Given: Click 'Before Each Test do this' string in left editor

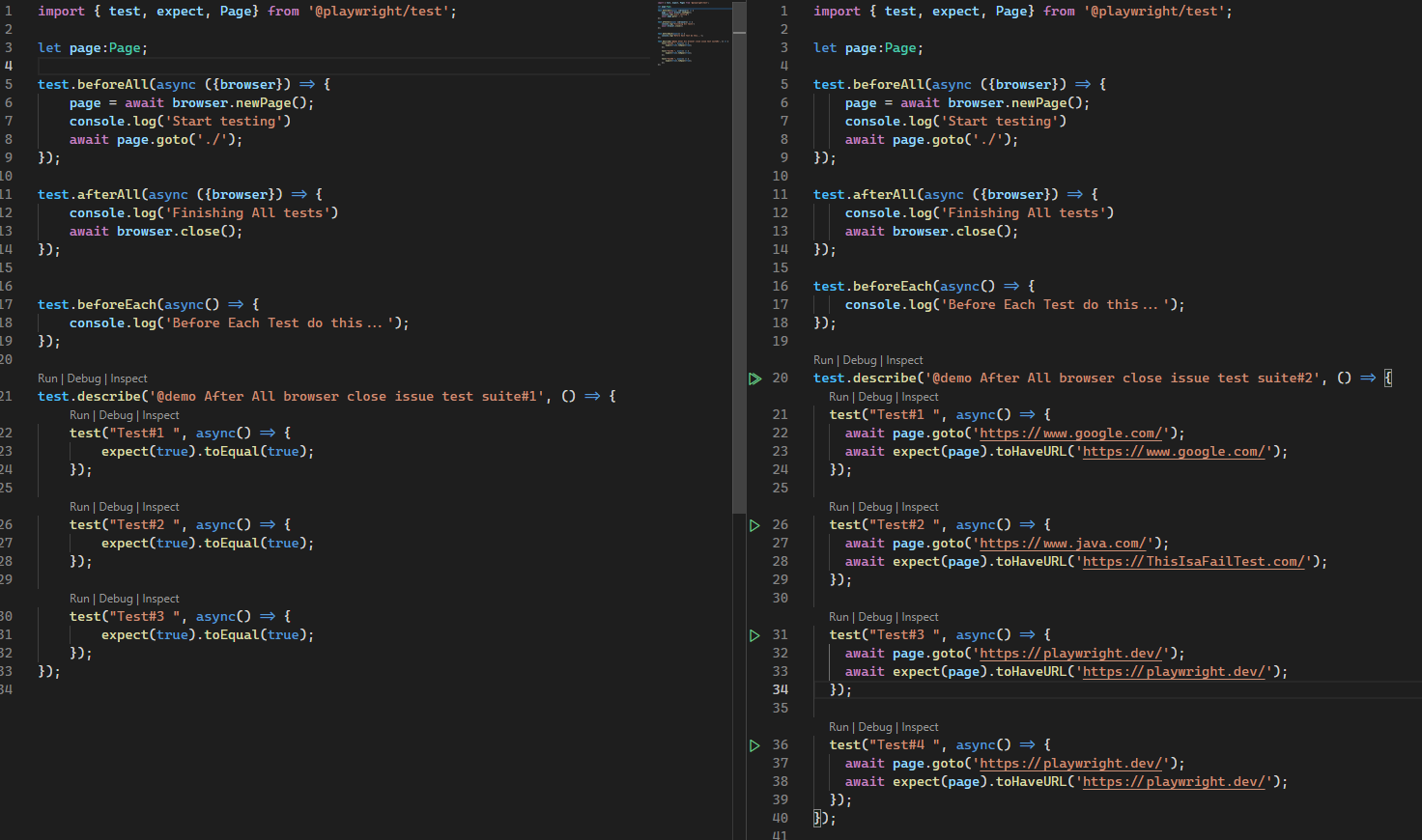Looking at the screenshot, I should point(282,323).
